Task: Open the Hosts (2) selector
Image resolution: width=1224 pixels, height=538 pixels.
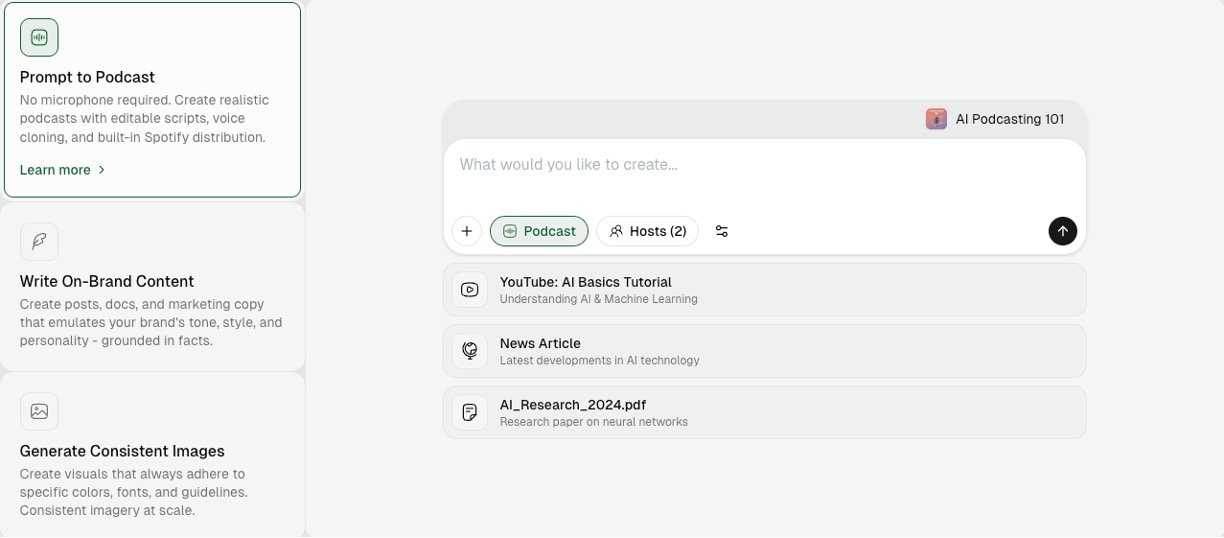Action: pyautogui.click(x=647, y=231)
